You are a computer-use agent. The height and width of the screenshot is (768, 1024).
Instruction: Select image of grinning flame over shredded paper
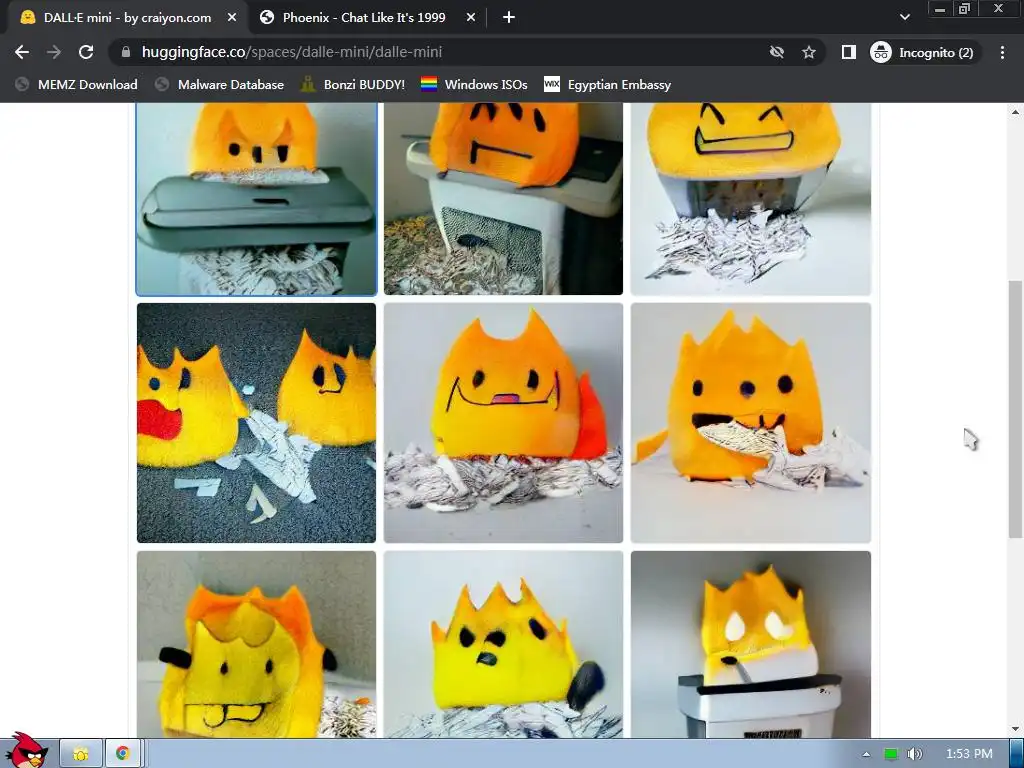click(x=750, y=199)
